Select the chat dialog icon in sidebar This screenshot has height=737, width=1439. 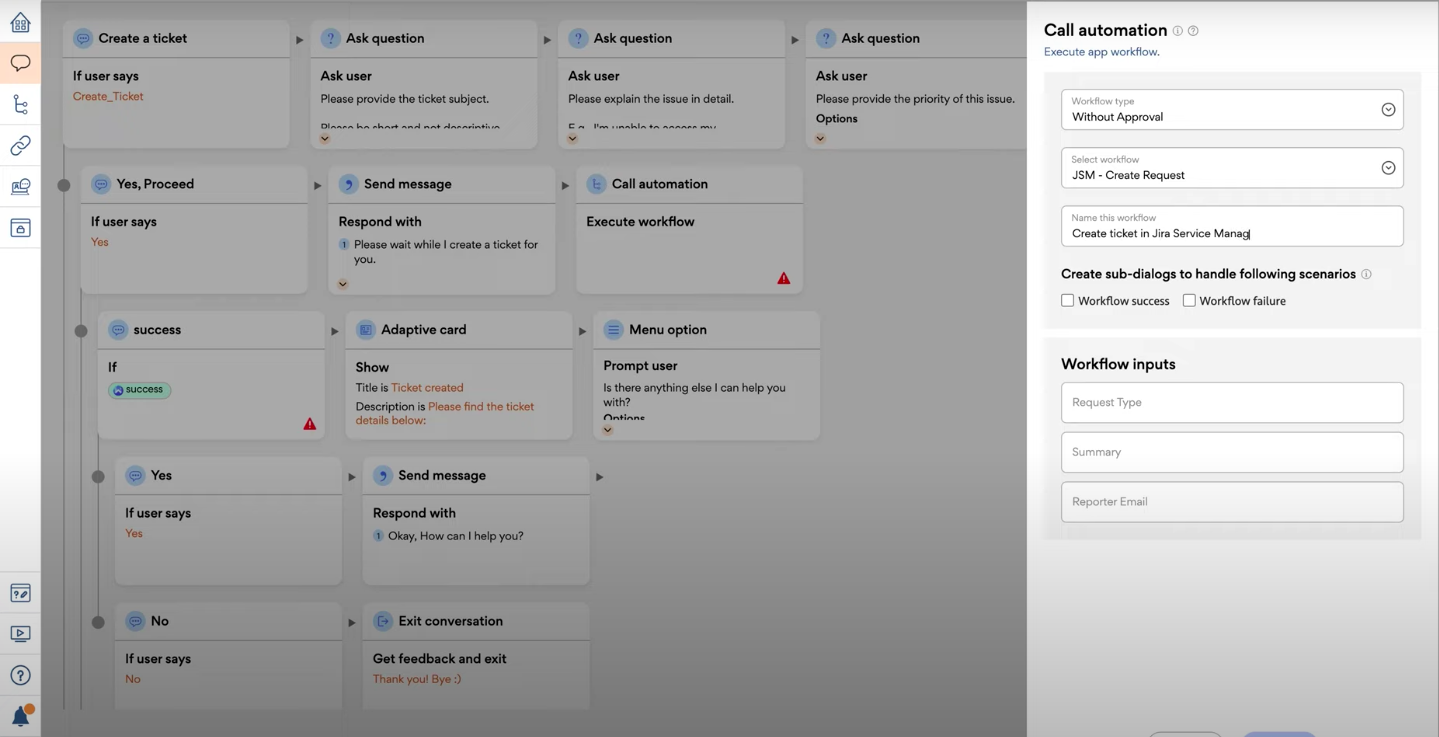click(x=20, y=63)
